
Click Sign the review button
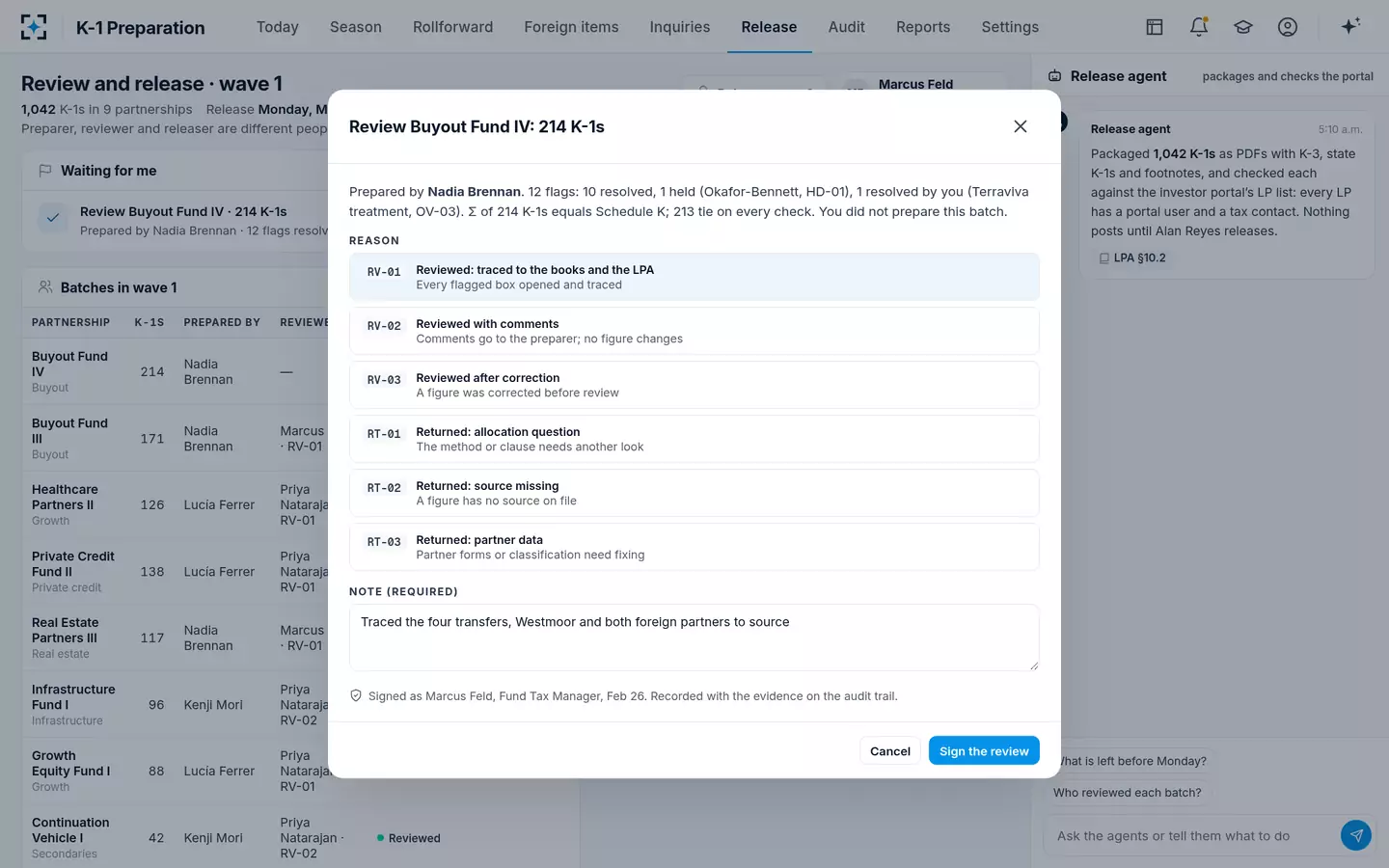pyautogui.click(x=984, y=750)
